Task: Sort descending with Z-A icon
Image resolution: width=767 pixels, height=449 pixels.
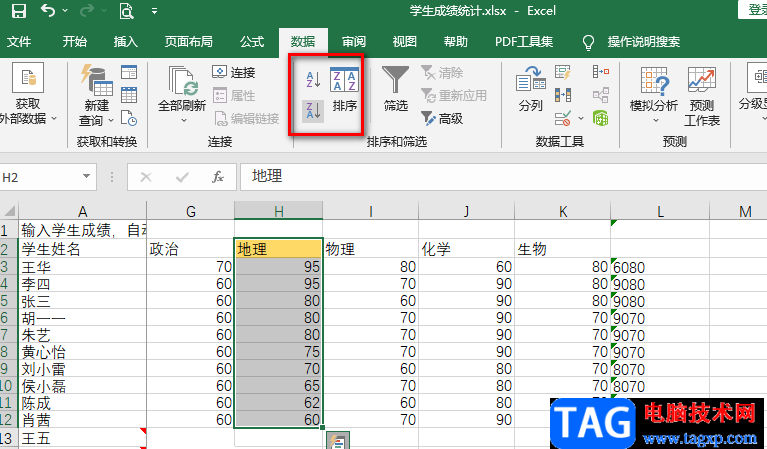Action: (x=313, y=111)
